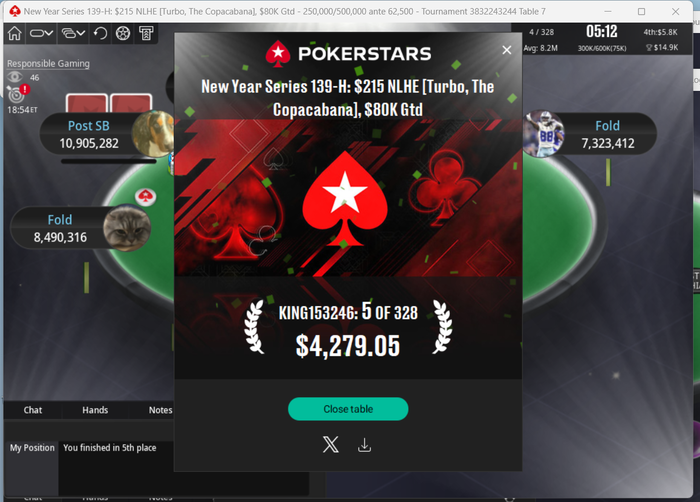
Task: Expand the table view dropdown
Action: click(41, 33)
